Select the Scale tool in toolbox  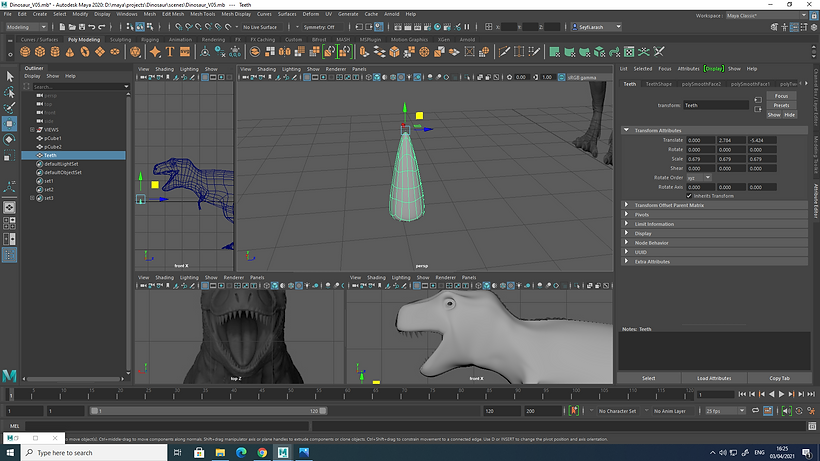[x=9, y=156]
